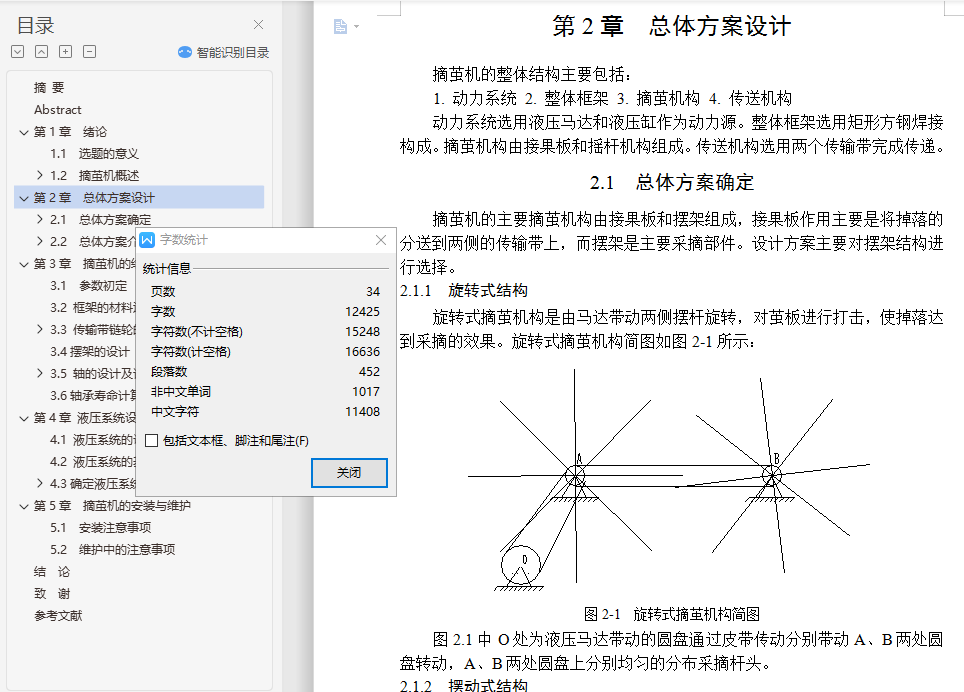Expand 2.1 总体方案确定 outline node

tap(40, 219)
